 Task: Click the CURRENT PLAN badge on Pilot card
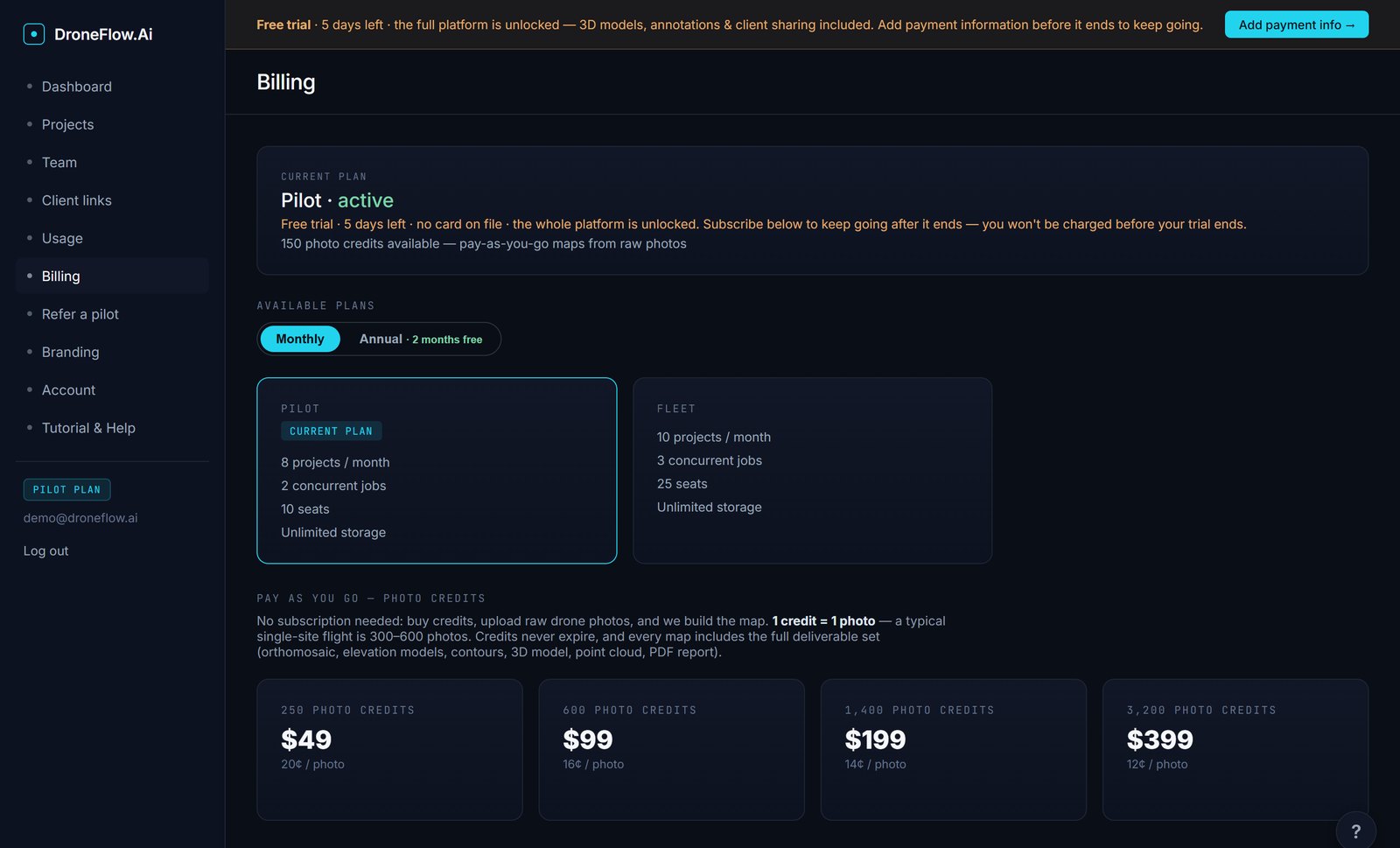tap(331, 431)
